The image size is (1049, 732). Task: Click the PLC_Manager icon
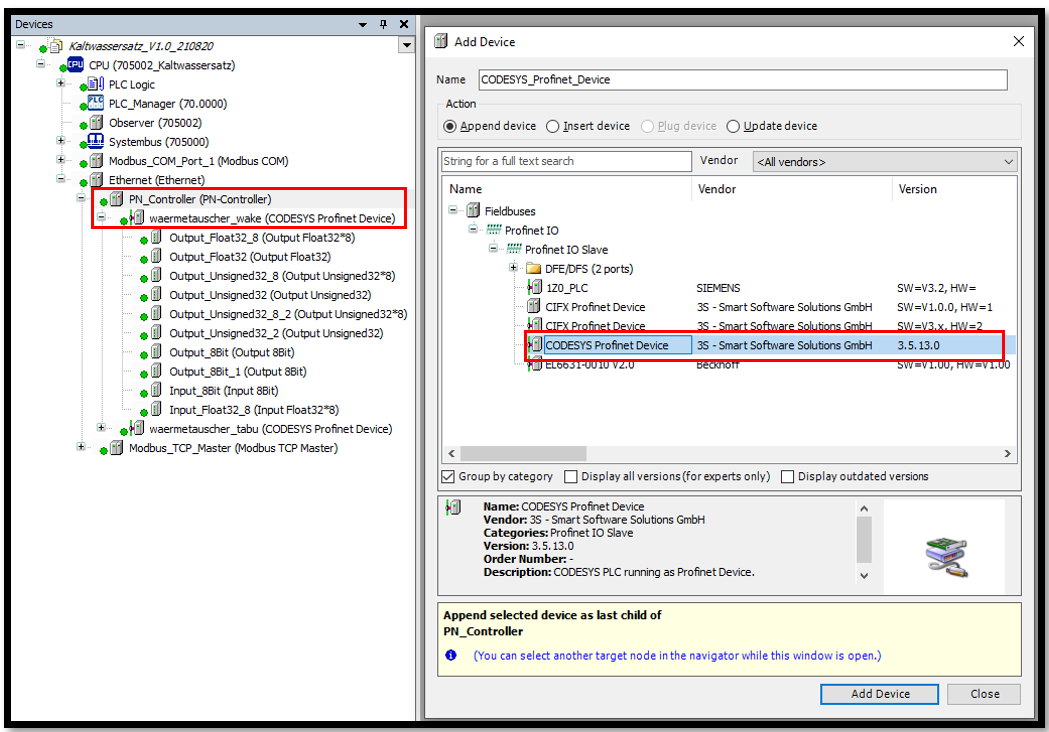tap(96, 103)
